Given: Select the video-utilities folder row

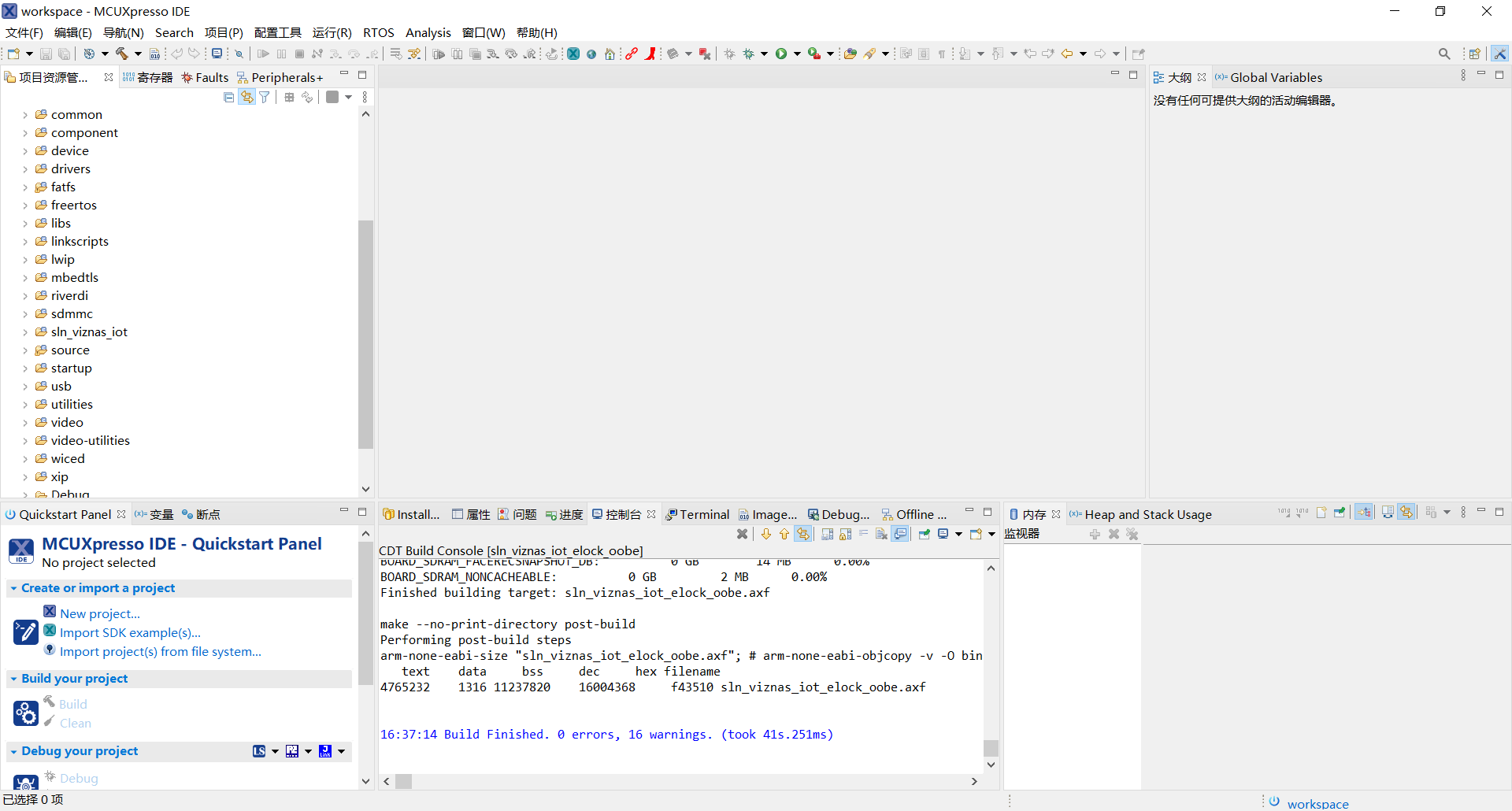Looking at the screenshot, I should point(91,441).
